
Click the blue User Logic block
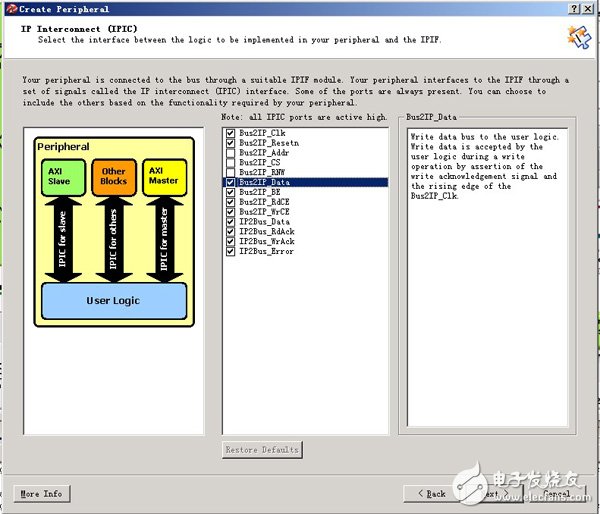click(113, 300)
